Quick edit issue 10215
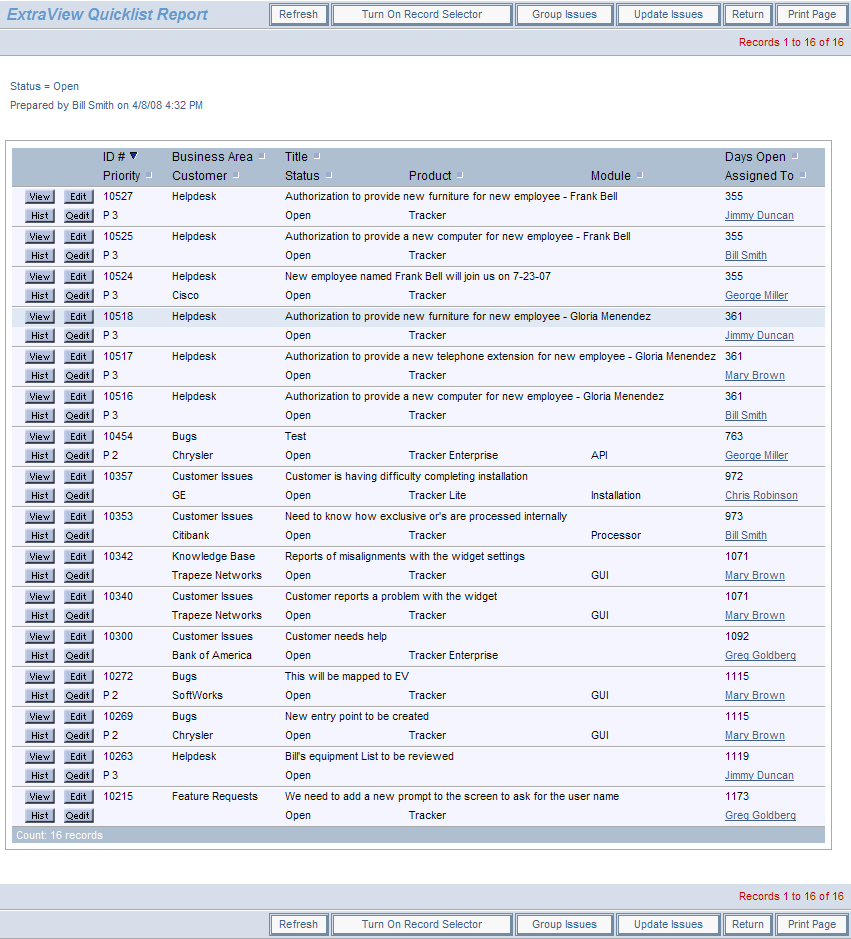The height and width of the screenshot is (939, 851). click(x=78, y=816)
